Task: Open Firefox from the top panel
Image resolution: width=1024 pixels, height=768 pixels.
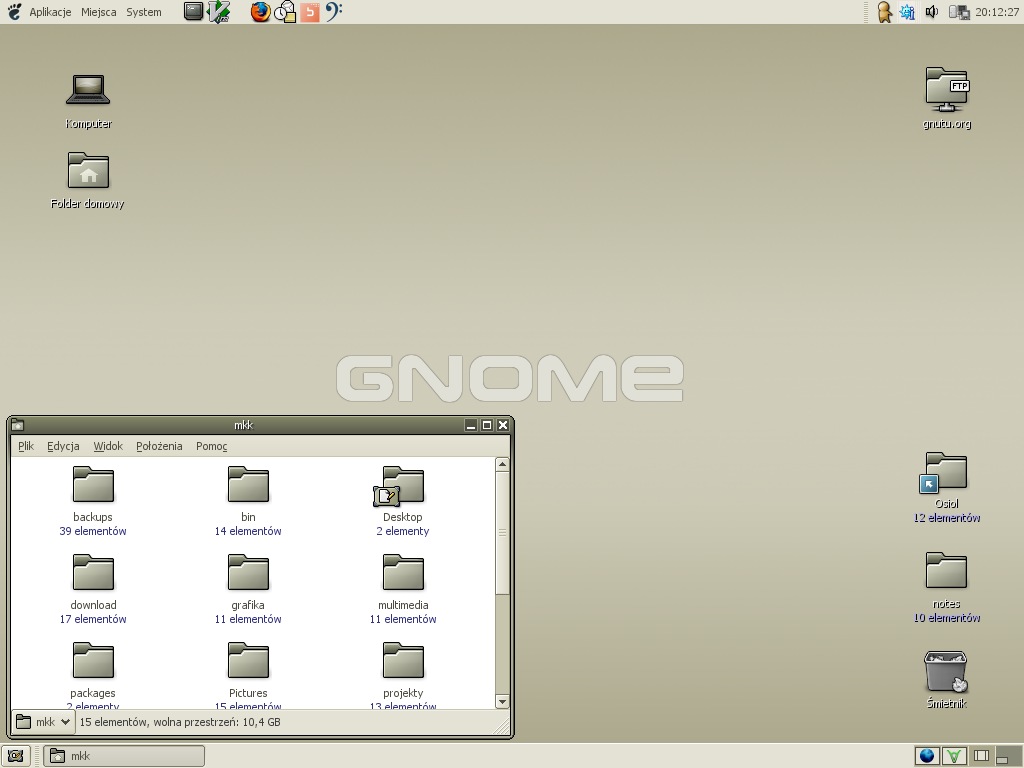Action: point(261,11)
